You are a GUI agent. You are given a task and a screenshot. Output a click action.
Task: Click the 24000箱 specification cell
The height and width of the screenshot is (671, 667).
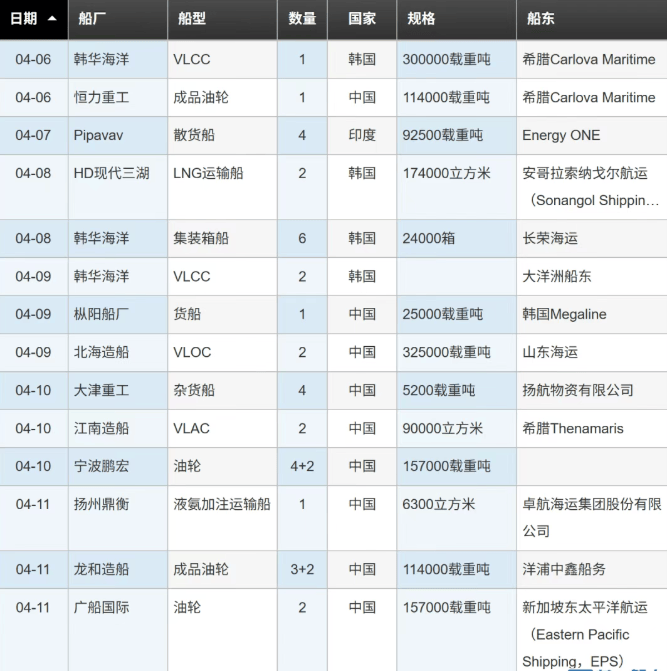(x=429, y=238)
